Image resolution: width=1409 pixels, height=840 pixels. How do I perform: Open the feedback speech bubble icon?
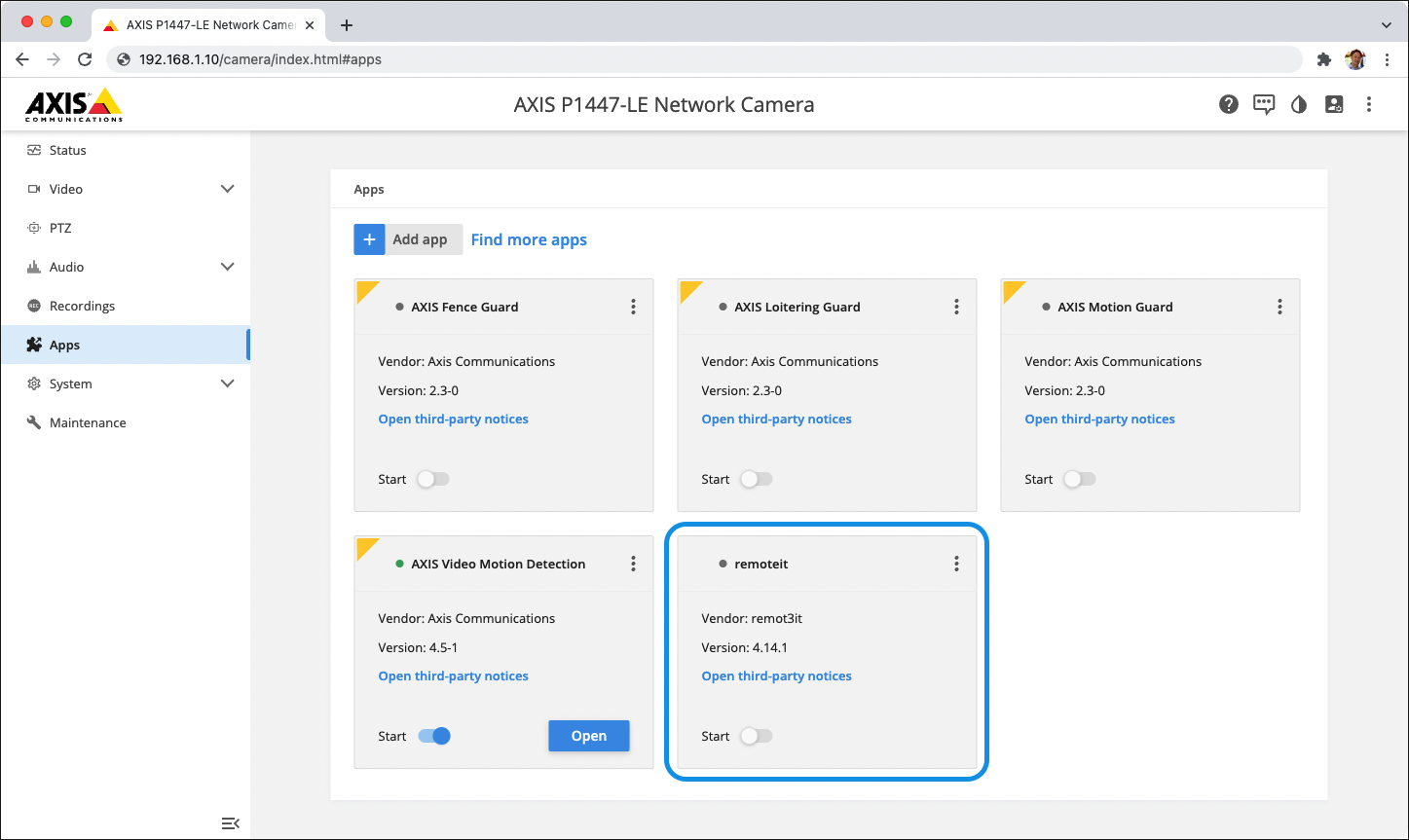point(1264,104)
